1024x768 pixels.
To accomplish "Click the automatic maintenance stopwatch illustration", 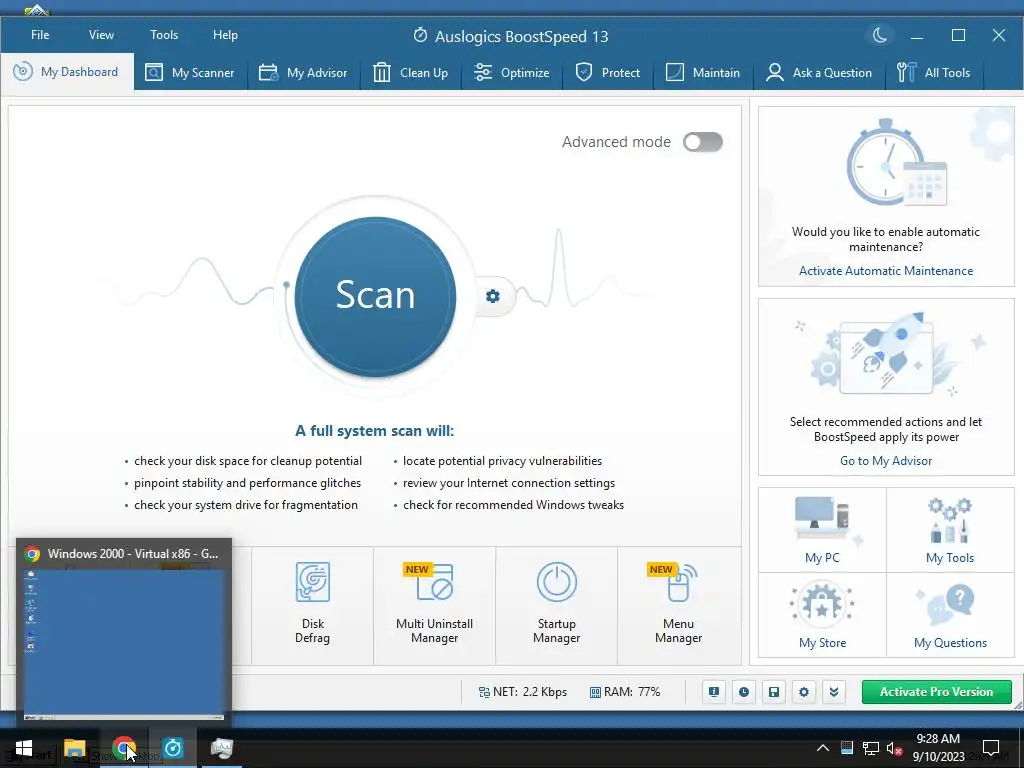I will point(897,162).
